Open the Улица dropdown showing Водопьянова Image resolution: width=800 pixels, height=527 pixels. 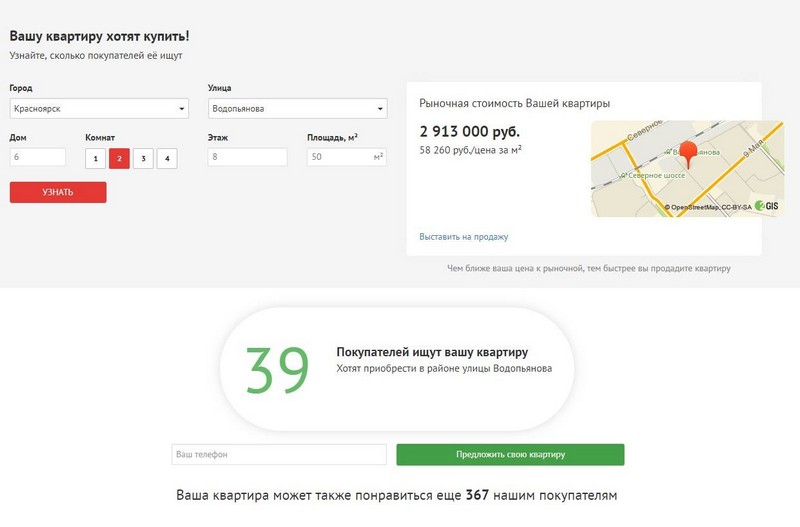click(297, 109)
